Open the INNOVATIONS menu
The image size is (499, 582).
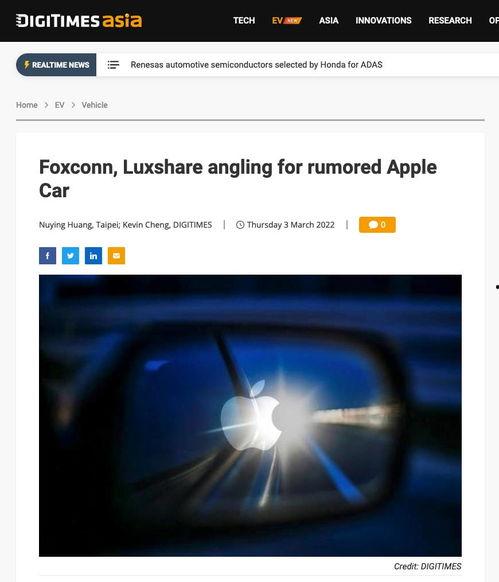click(384, 20)
